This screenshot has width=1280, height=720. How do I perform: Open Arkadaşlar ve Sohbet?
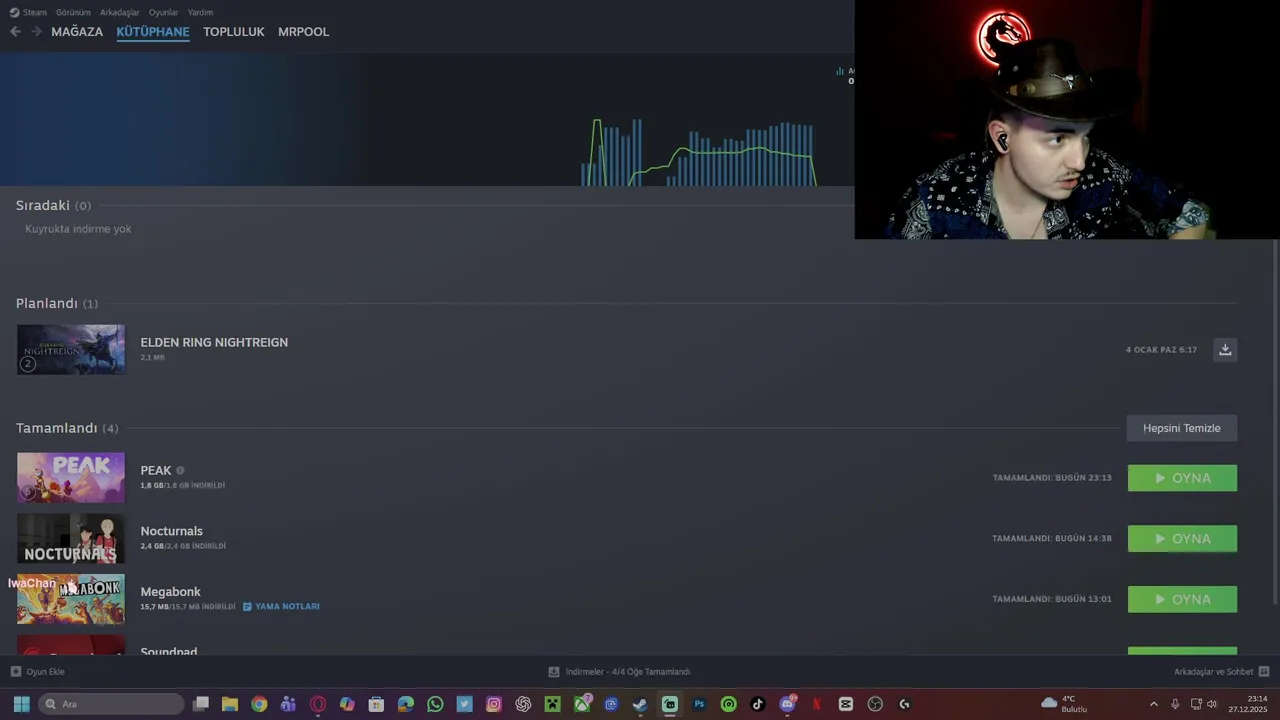[1221, 672]
